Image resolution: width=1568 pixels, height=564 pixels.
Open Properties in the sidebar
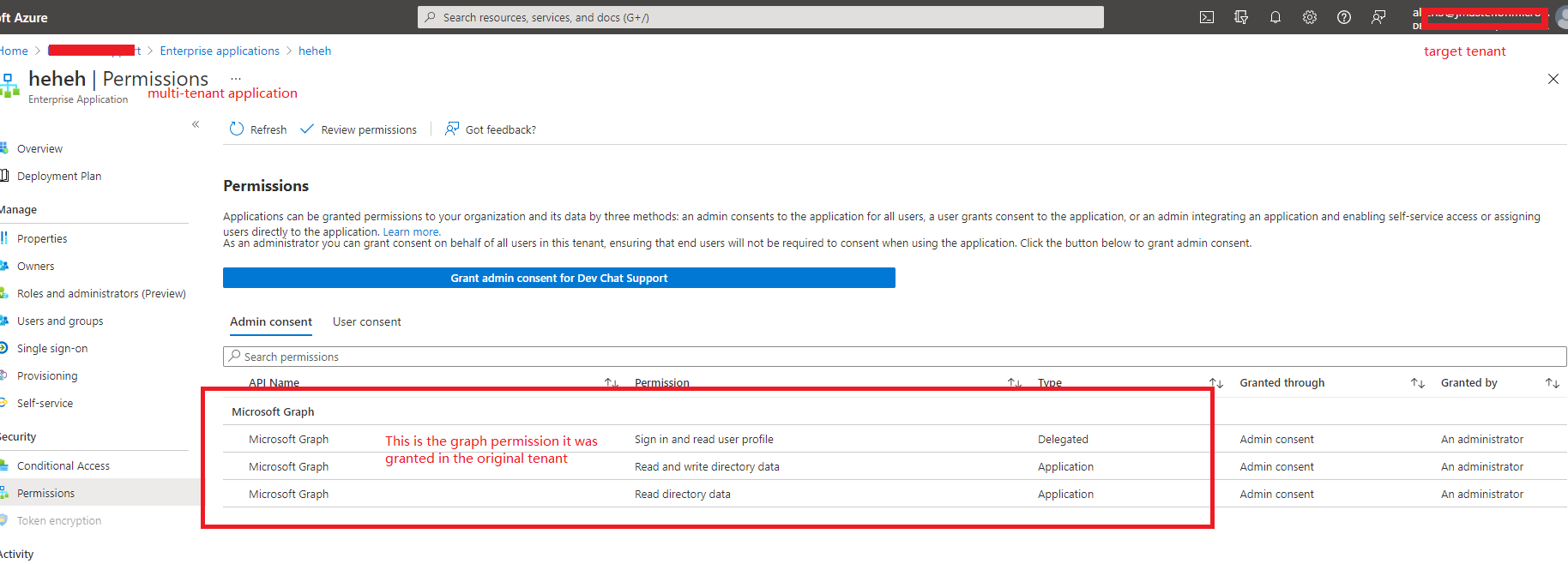[42, 238]
